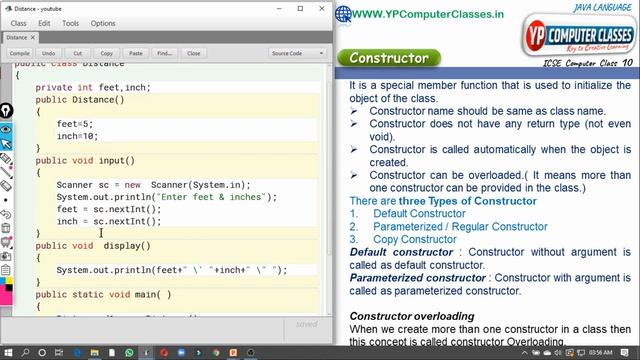This screenshot has width=640, height=360.
Task: Pick the cyan color swatch
Action: tap(2, 281)
